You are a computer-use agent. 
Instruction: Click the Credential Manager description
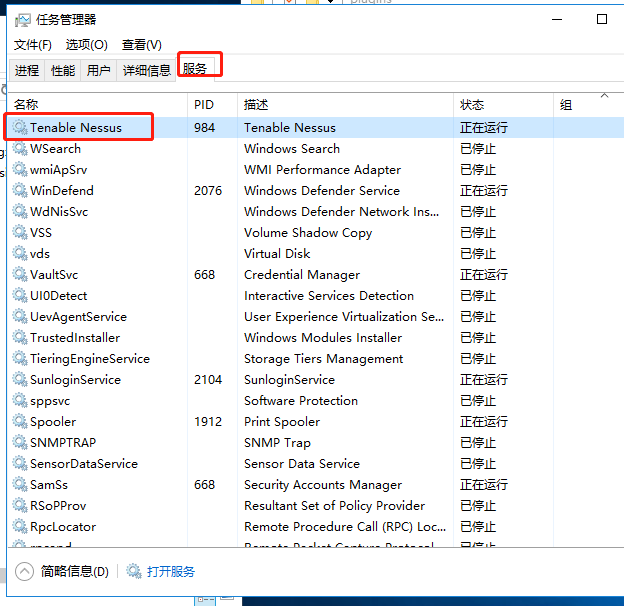pyautogui.click(x=302, y=275)
